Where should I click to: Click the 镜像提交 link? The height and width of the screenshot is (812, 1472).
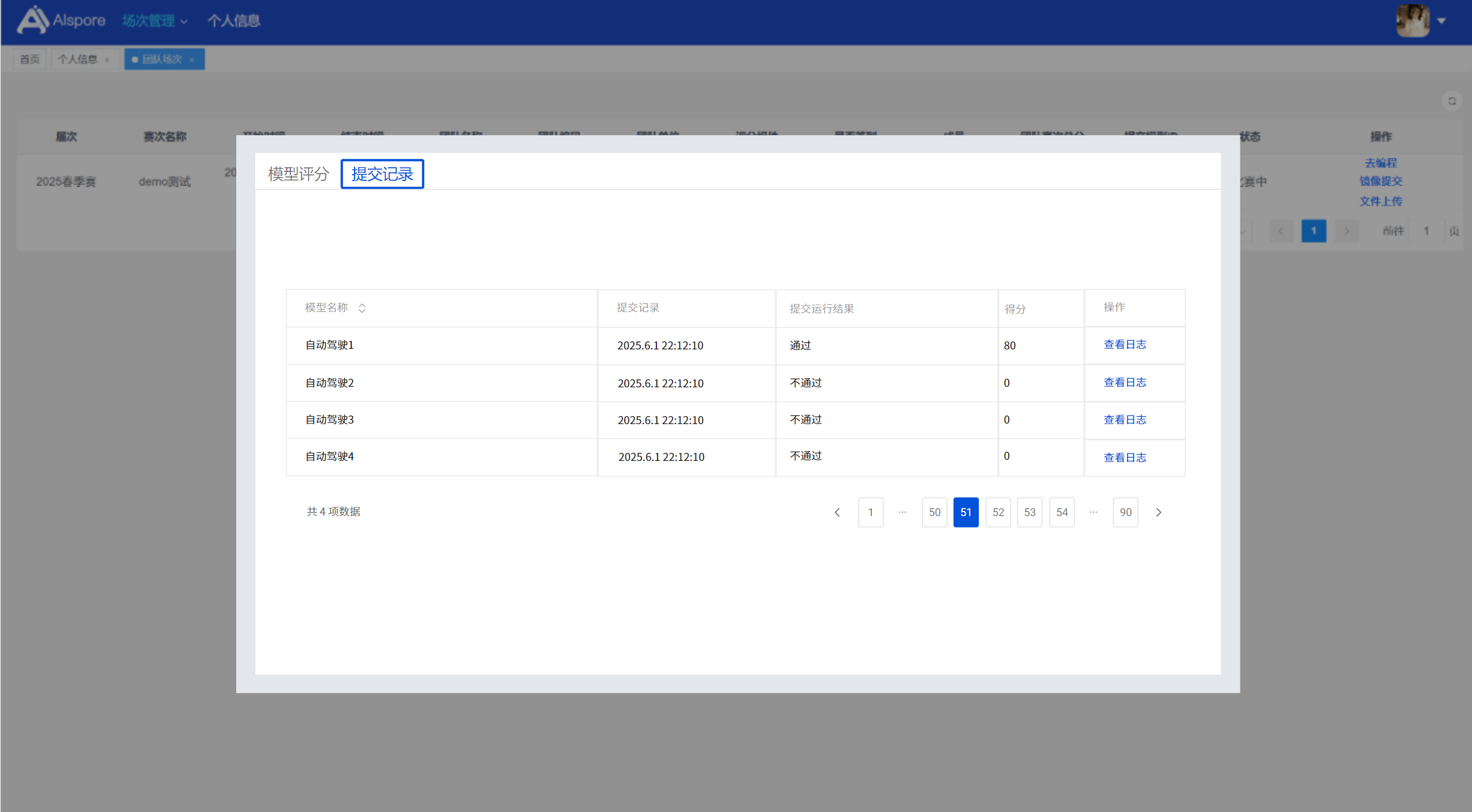[1380, 182]
